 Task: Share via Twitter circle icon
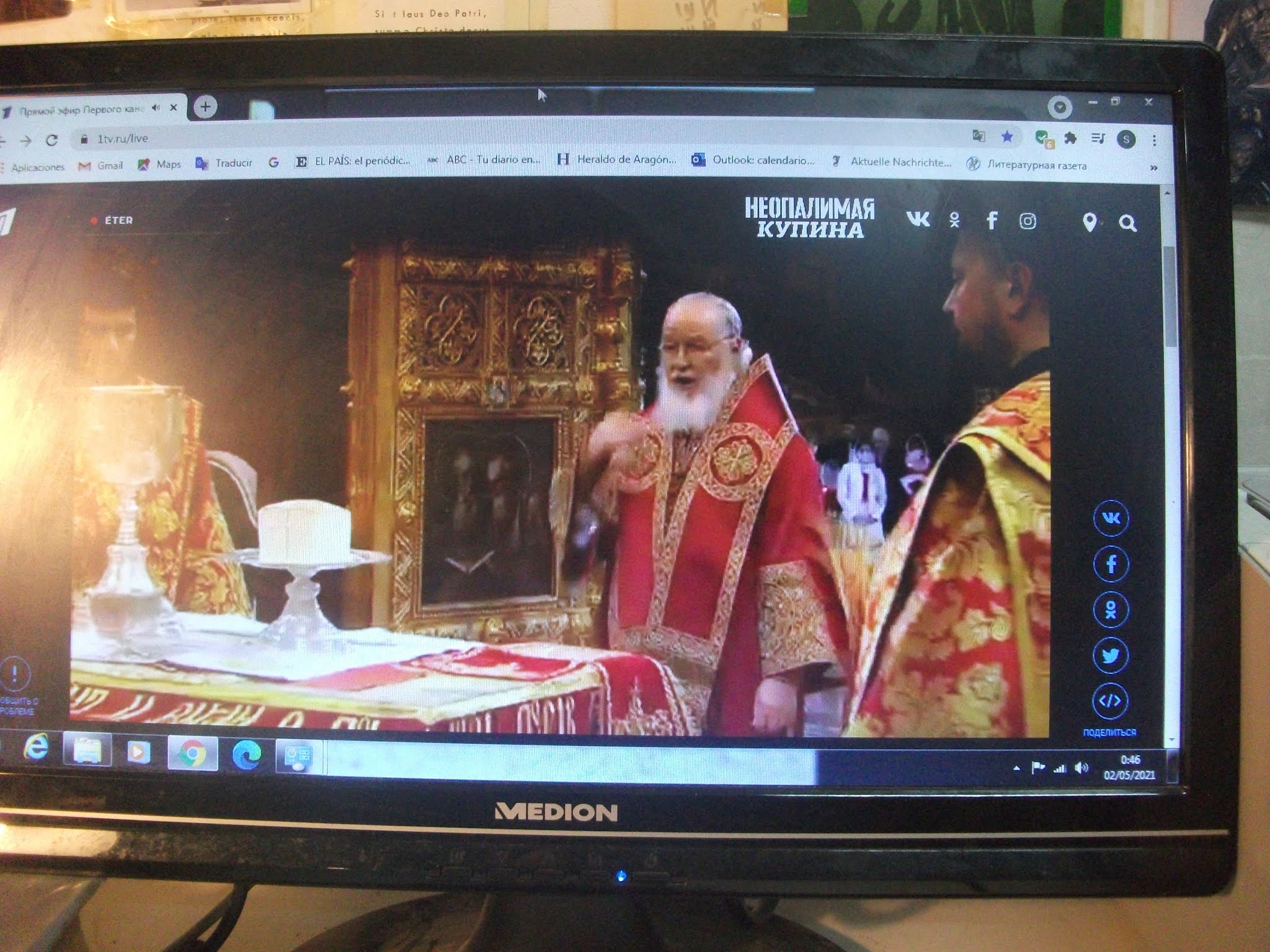click(1110, 656)
